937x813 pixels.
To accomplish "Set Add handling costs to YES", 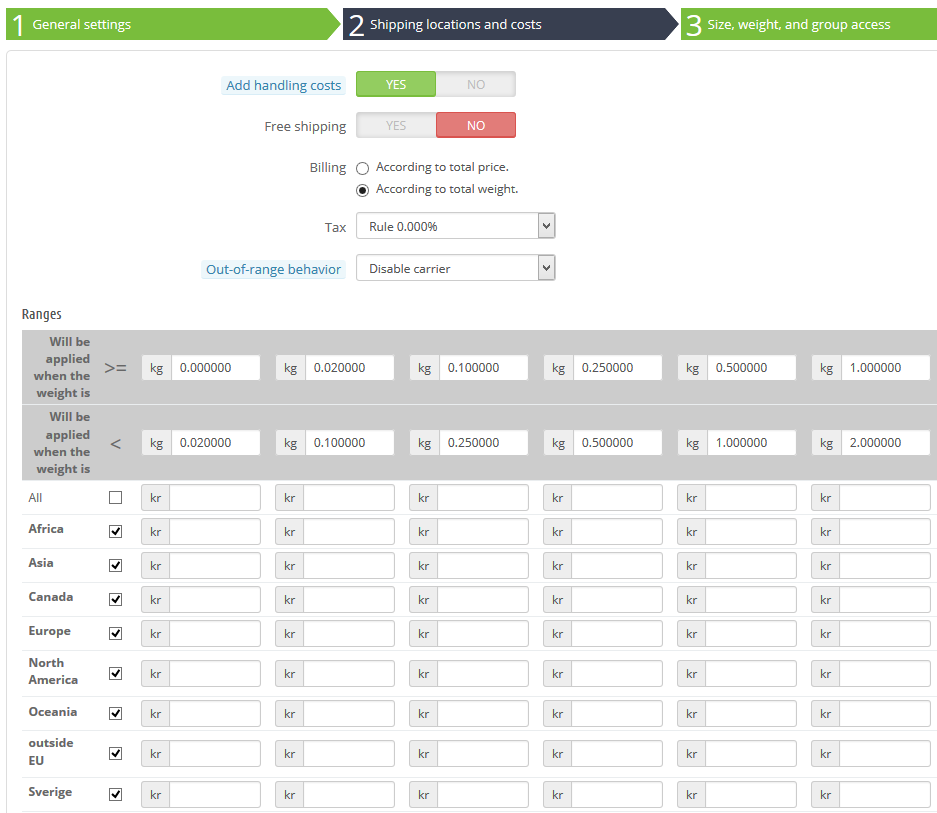I will coord(396,84).
